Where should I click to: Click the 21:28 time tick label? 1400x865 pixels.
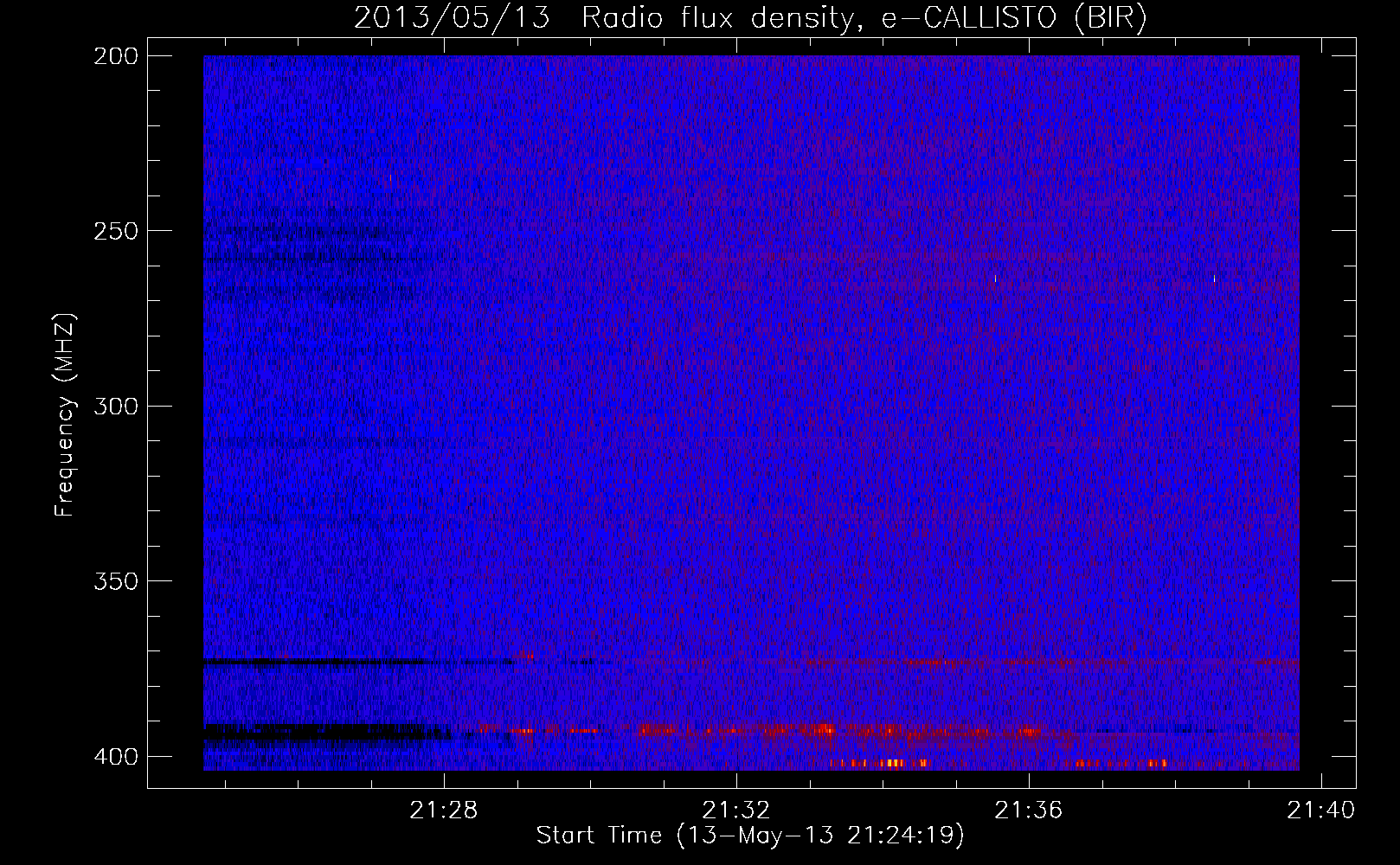(x=444, y=811)
